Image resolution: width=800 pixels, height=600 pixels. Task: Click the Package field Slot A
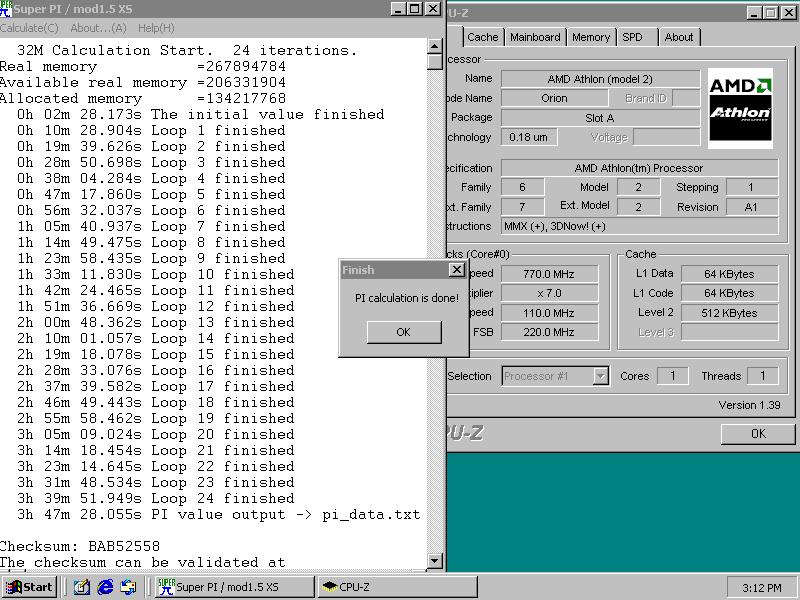pyautogui.click(x=600, y=118)
